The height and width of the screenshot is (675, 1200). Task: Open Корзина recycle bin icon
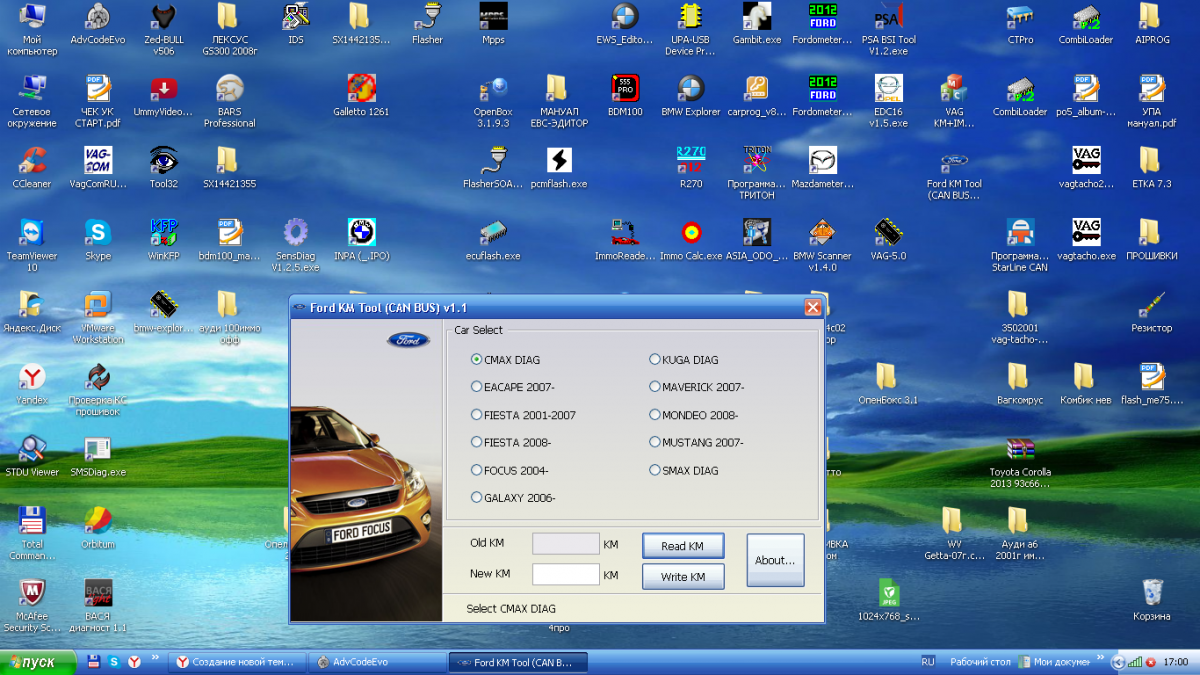click(1152, 600)
